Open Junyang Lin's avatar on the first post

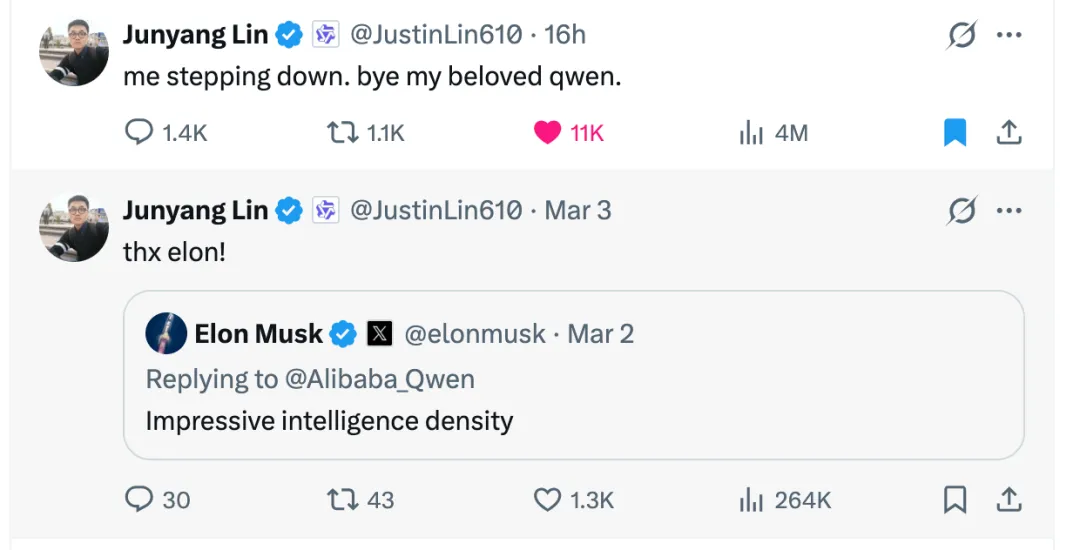point(74,52)
